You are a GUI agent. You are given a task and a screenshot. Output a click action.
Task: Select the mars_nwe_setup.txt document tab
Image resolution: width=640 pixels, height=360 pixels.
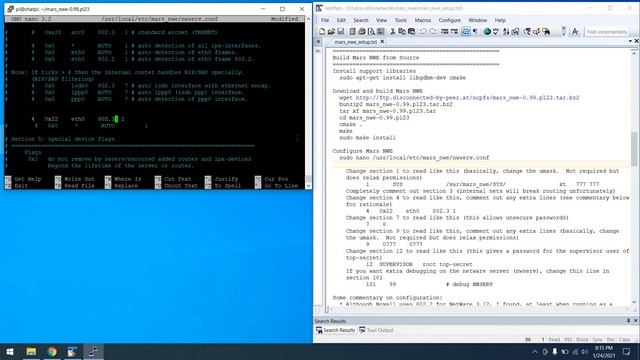click(x=355, y=42)
